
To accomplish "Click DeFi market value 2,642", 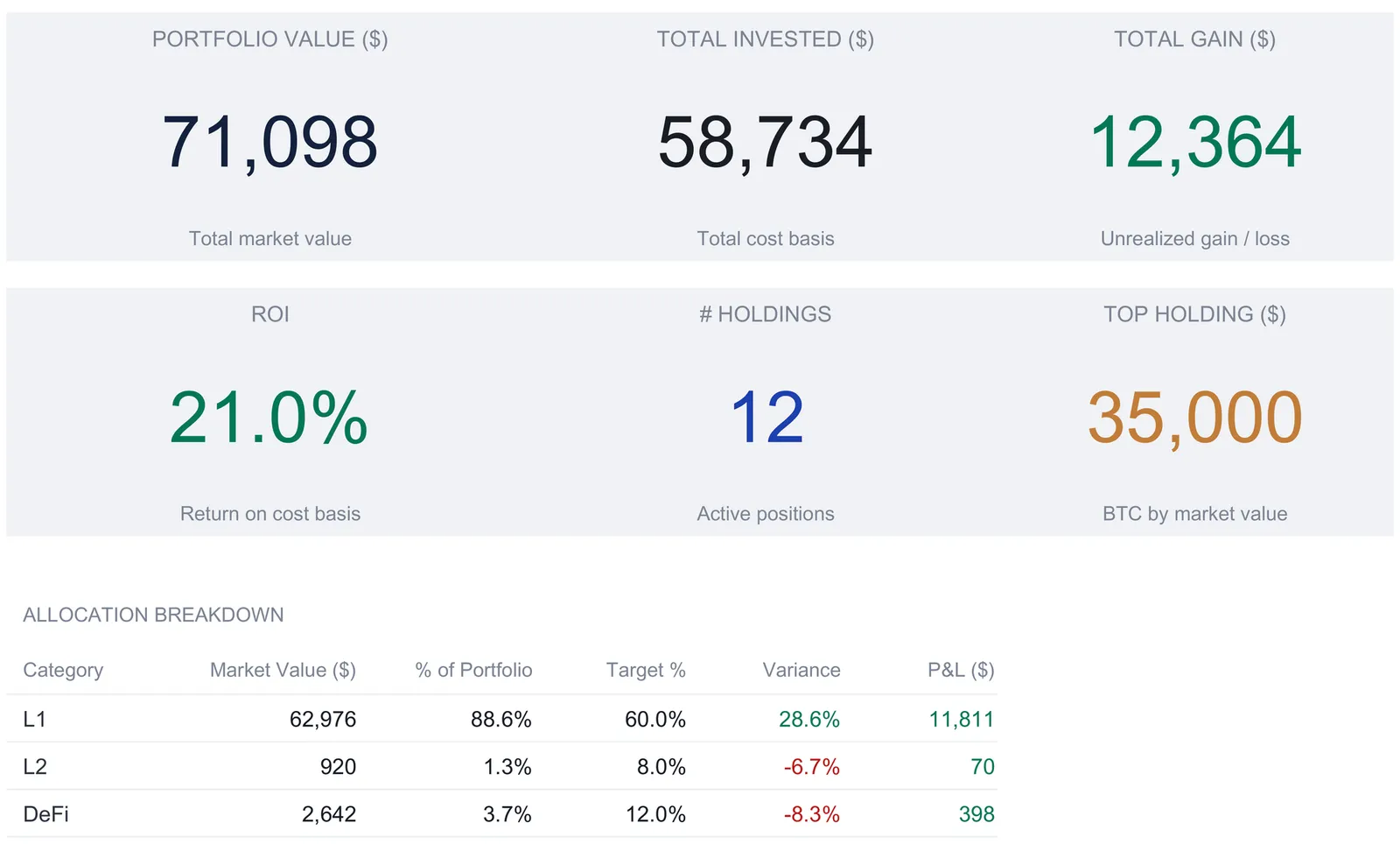I will pos(329,814).
